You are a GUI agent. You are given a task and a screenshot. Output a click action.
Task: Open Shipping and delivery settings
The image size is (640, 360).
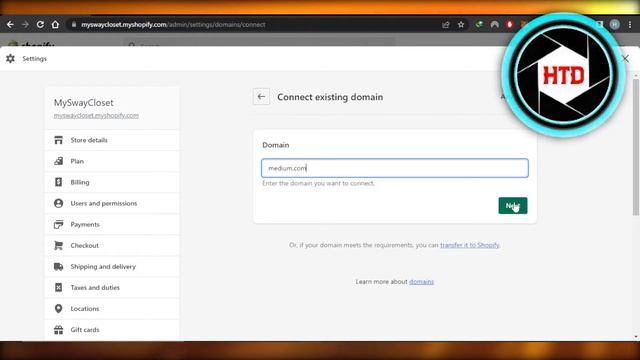pyautogui.click(x=112, y=267)
